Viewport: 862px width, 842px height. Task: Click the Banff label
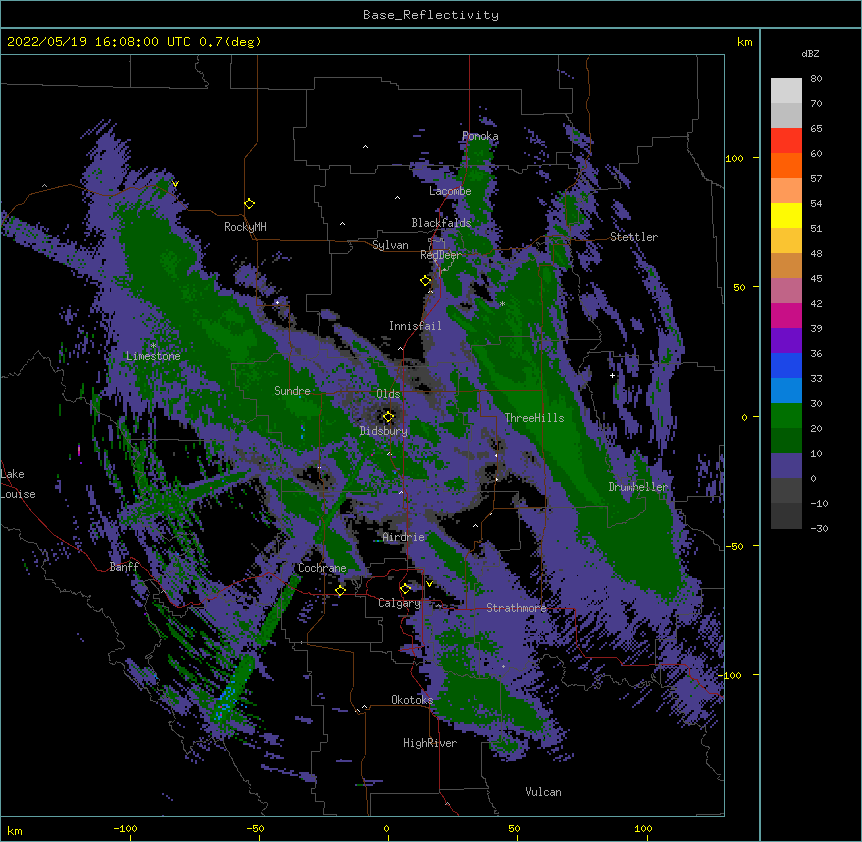coord(124,567)
